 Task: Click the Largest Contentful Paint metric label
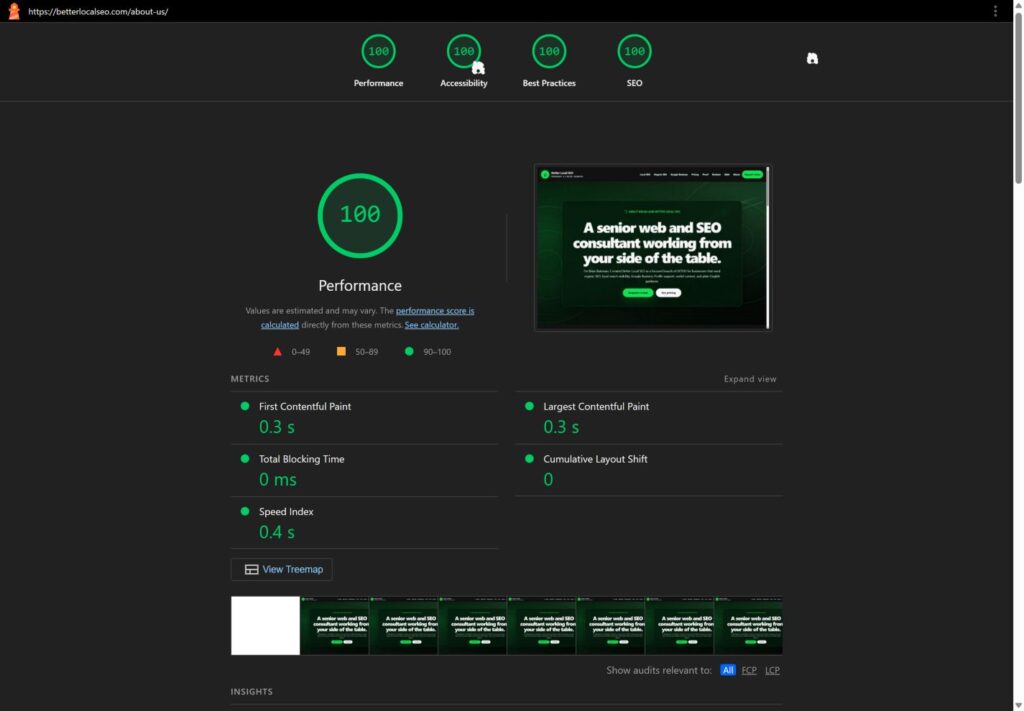pyautogui.click(x=596, y=406)
